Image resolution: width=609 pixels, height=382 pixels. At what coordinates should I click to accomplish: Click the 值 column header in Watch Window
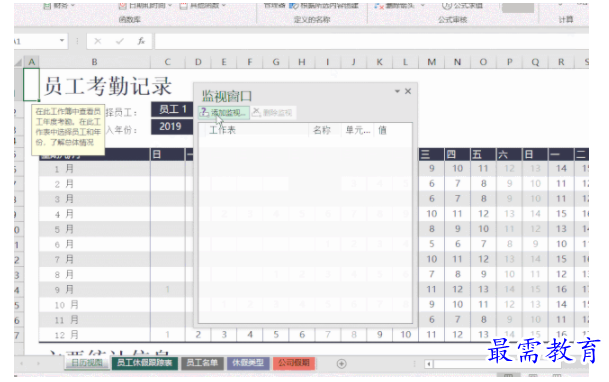[383, 130]
